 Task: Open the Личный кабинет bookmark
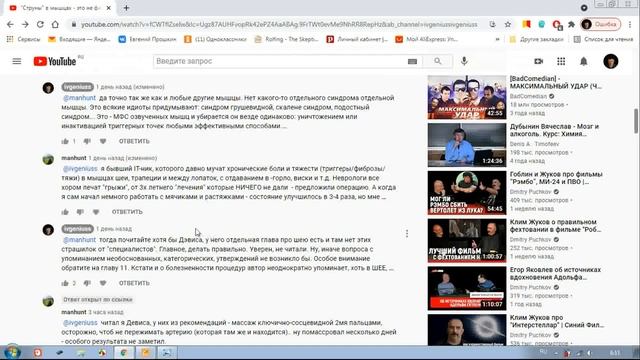coord(357,39)
